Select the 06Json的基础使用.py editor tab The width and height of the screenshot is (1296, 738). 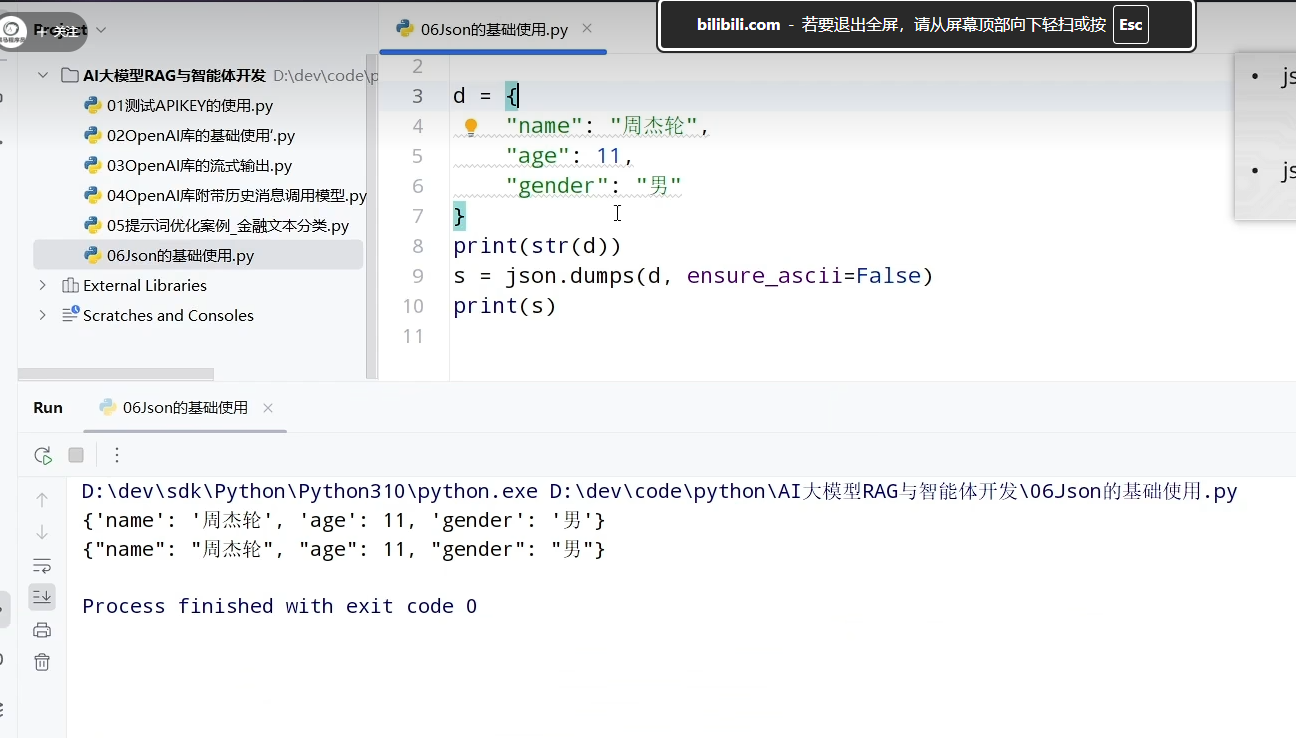click(493, 29)
